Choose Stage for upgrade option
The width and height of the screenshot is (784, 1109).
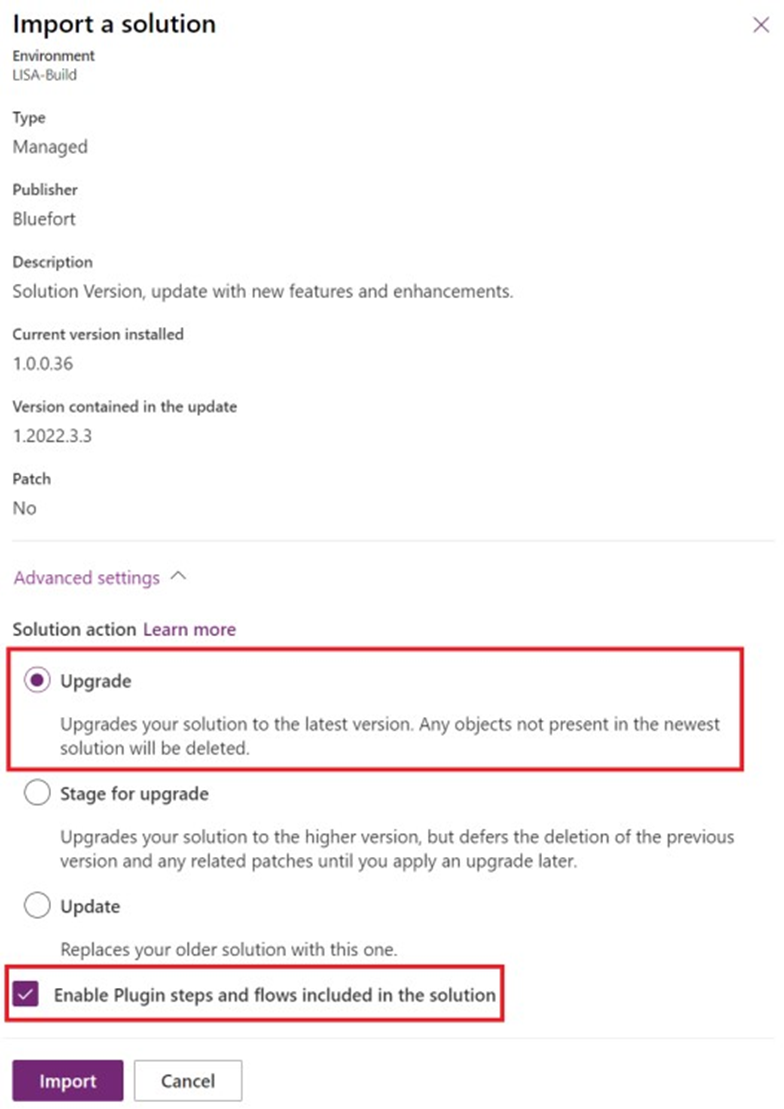point(37,792)
